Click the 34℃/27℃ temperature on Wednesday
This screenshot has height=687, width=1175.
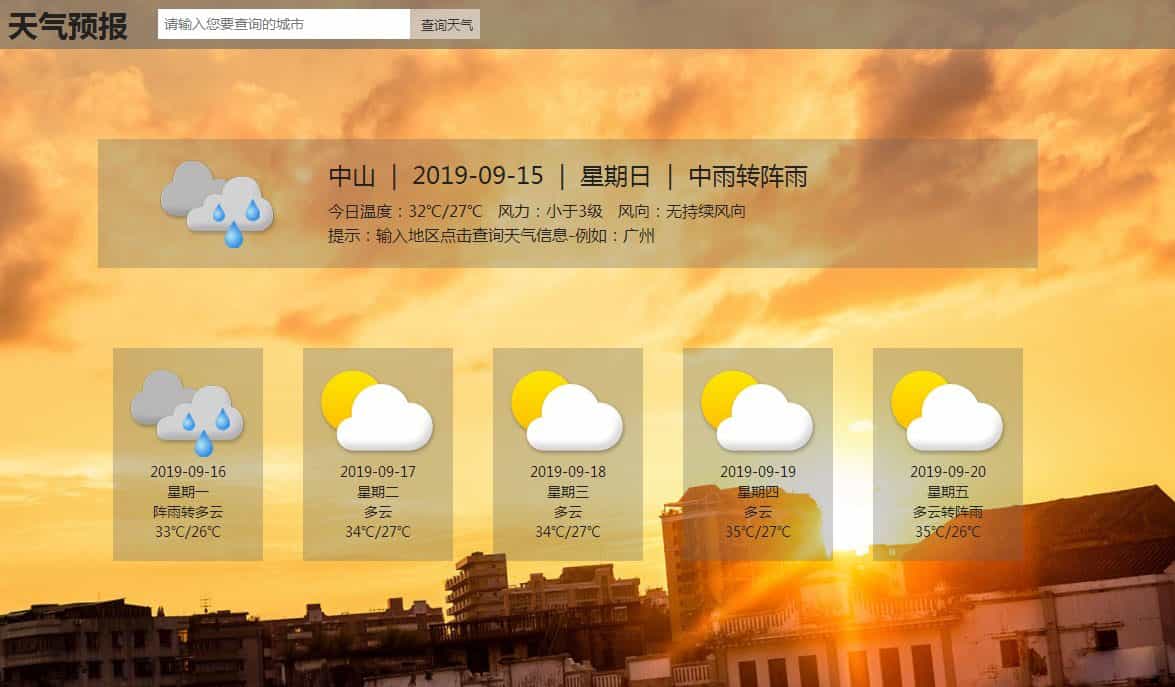pos(565,533)
